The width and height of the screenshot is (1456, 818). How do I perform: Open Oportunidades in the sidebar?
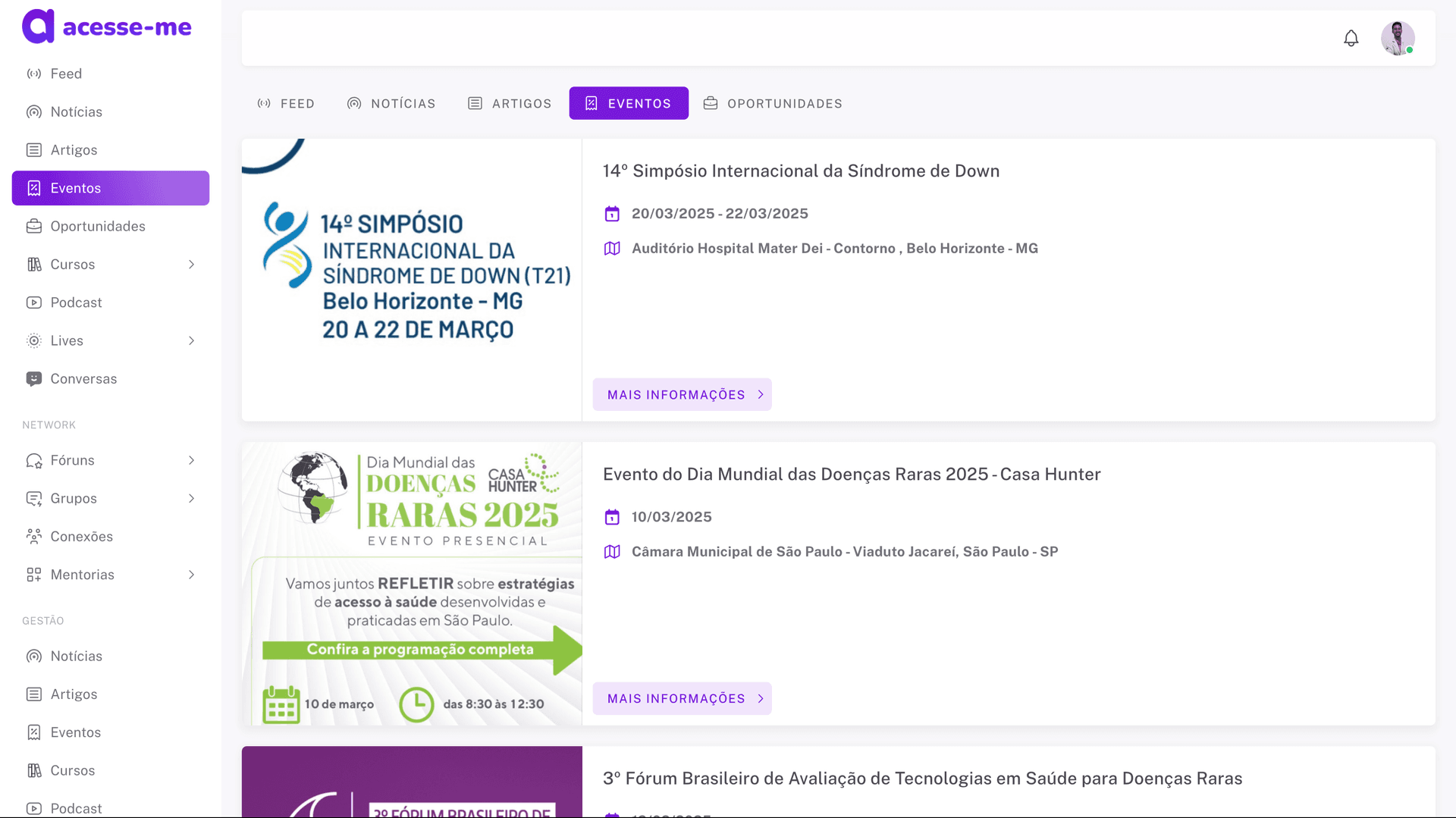click(97, 227)
